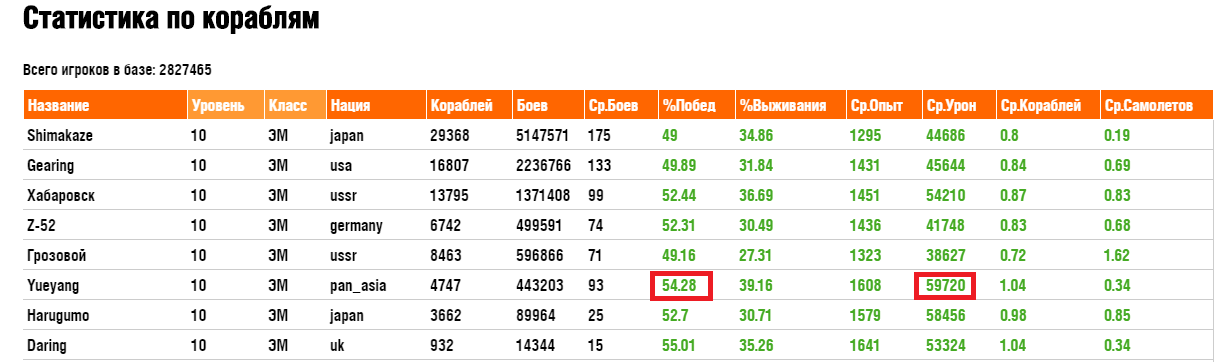
Task: Select the Грозовой ship name
Action: [58, 256]
